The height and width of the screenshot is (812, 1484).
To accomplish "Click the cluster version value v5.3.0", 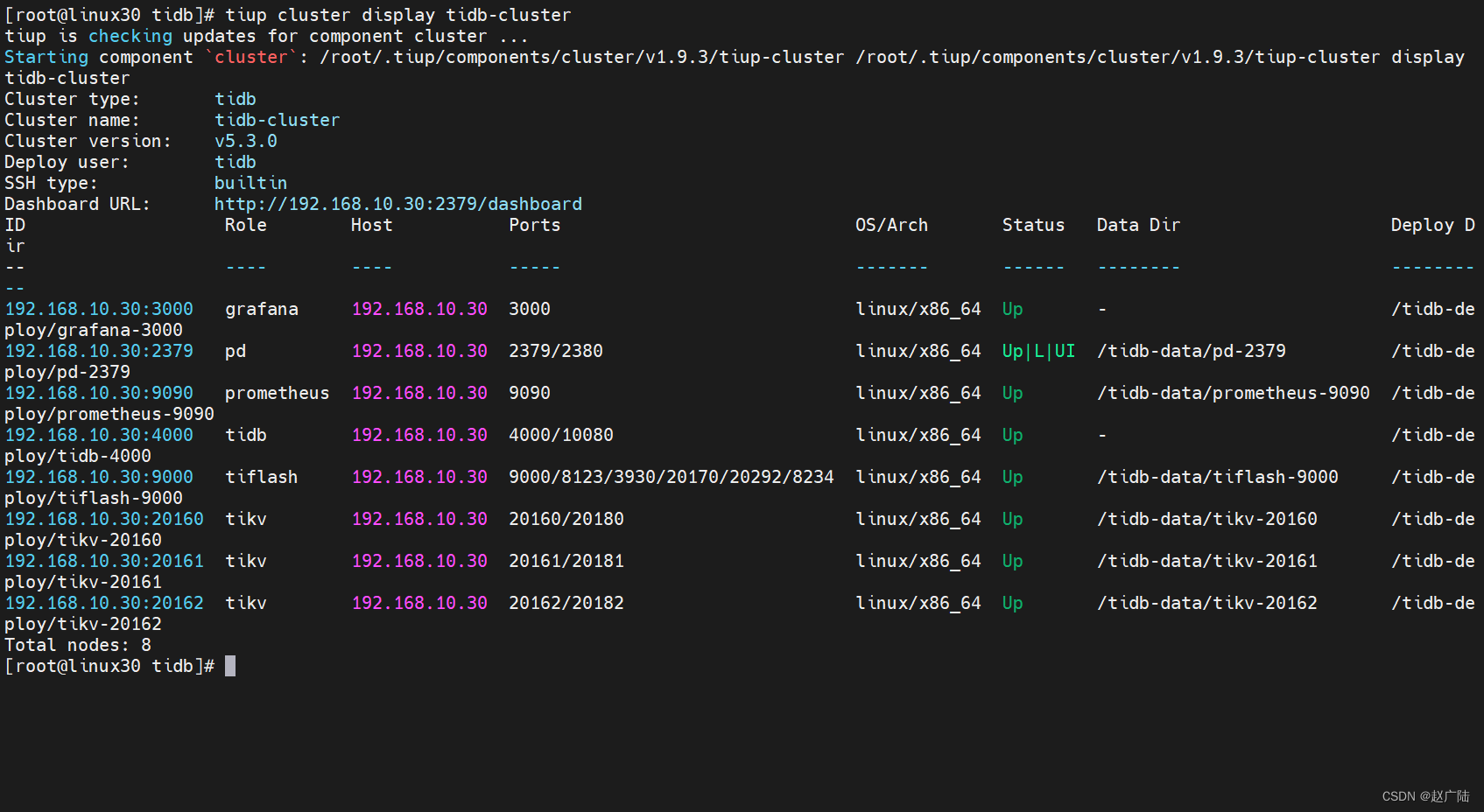I will pos(246,141).
